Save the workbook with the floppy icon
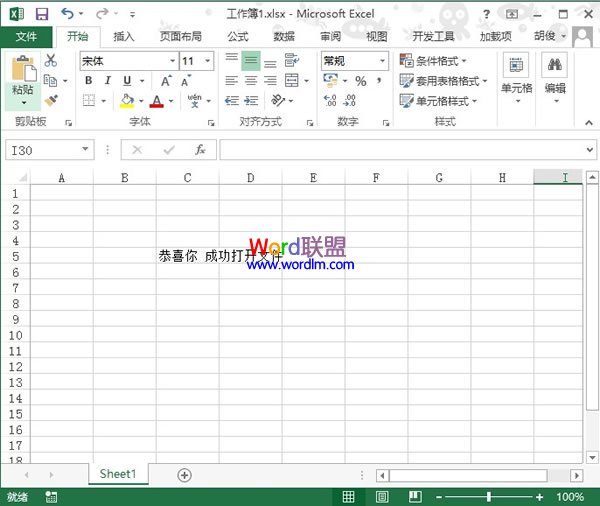The image size is (600, 506). pyautogui.click(x=42, y=14)
